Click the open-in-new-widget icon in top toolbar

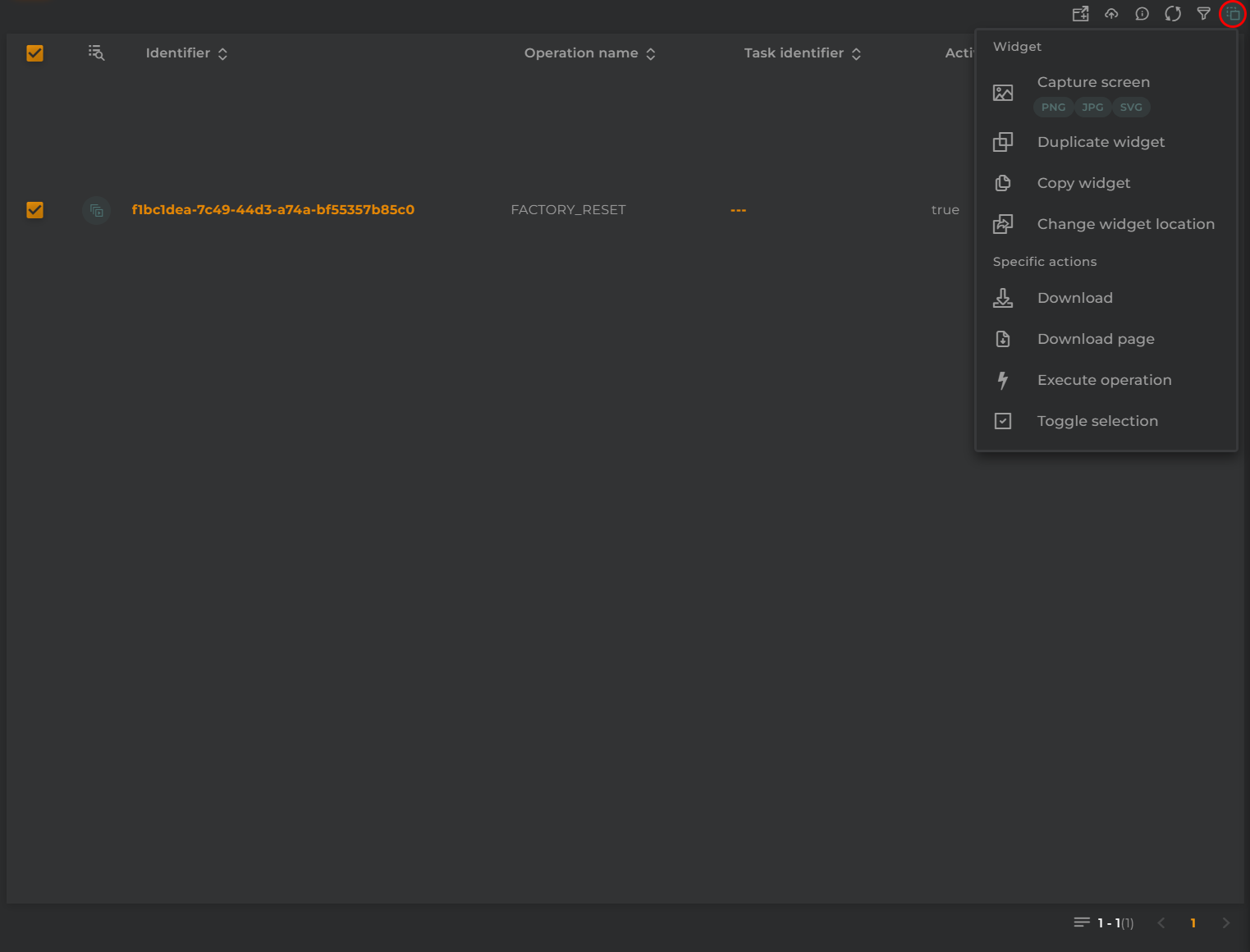point(1081,14)
